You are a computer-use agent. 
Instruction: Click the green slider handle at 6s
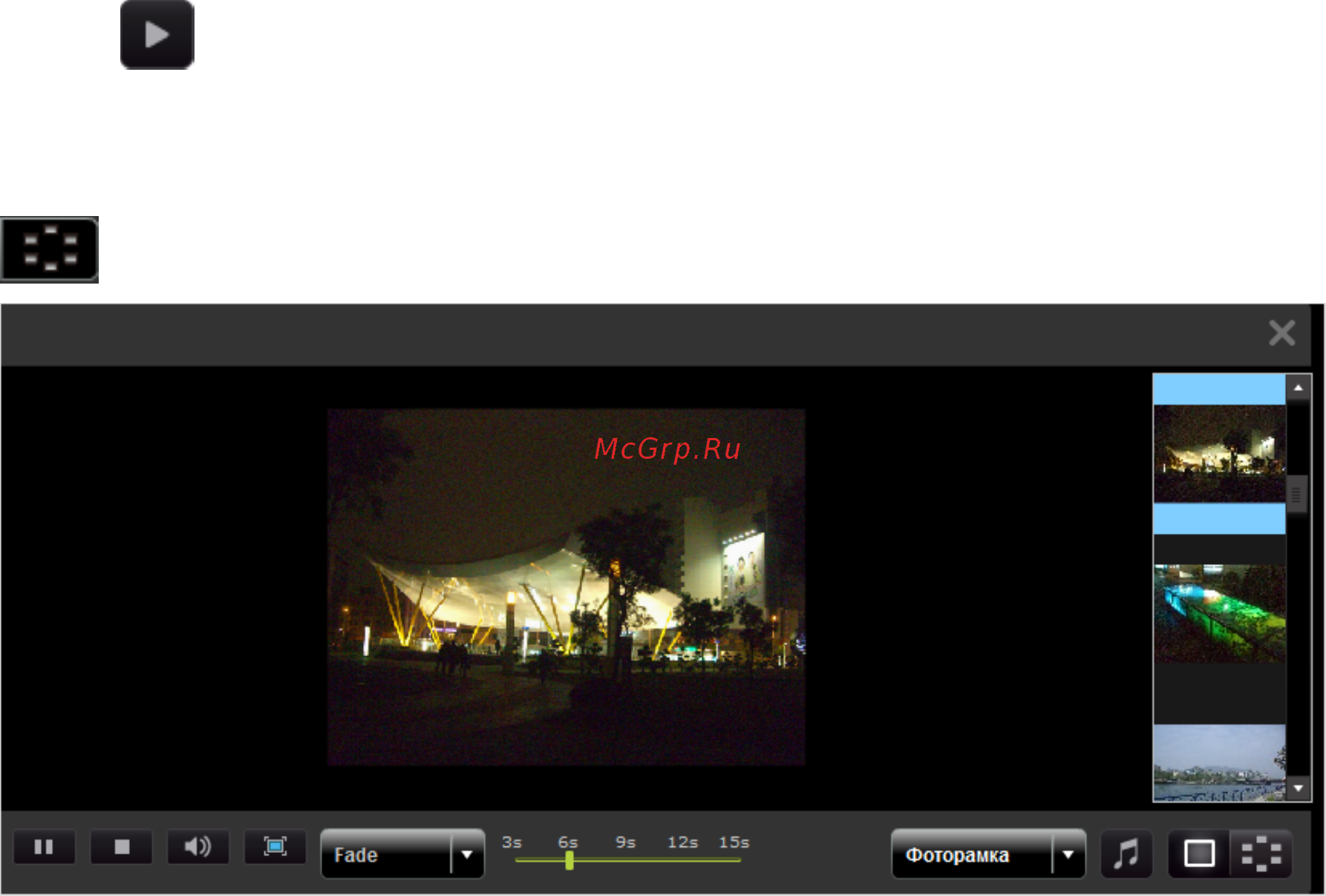point(569,860)
